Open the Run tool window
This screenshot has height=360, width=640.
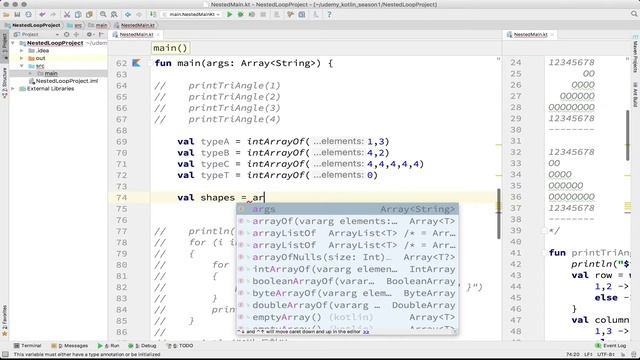(x=109, y=346)
